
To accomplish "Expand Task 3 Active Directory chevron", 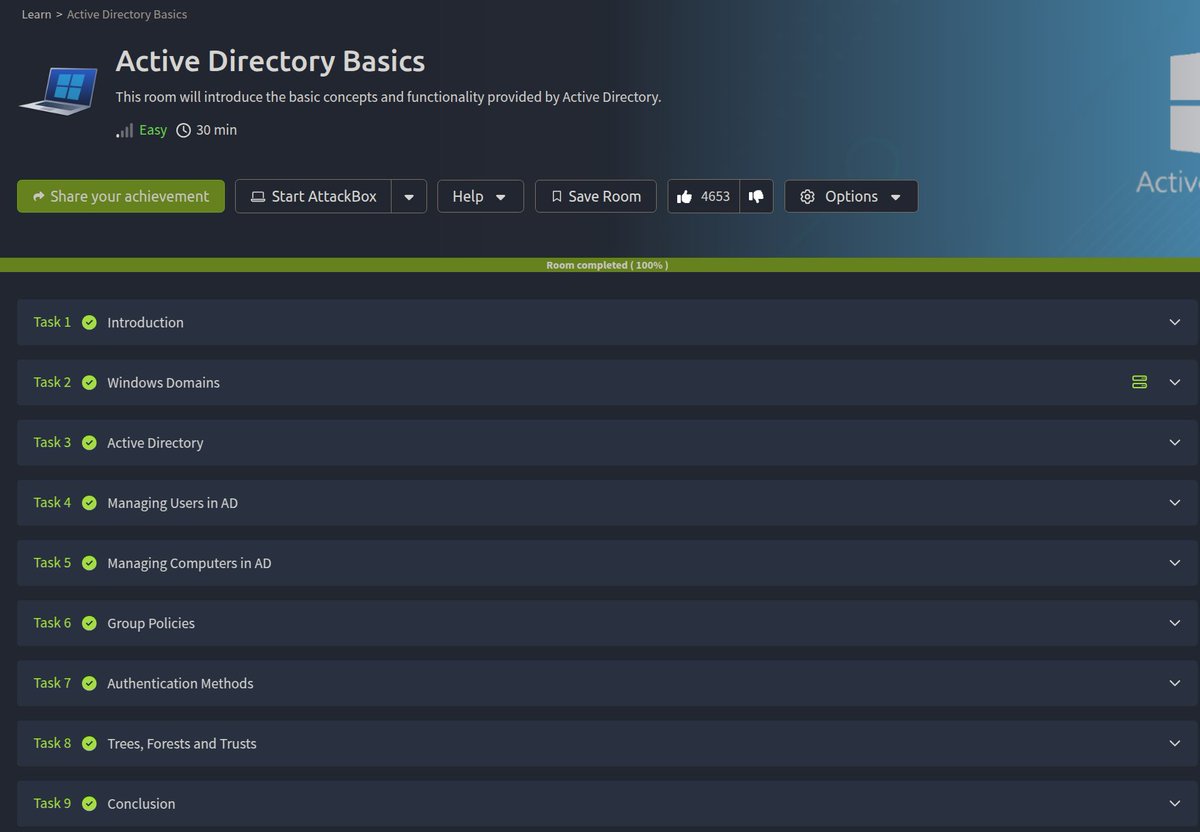I will click(1175, 442).
